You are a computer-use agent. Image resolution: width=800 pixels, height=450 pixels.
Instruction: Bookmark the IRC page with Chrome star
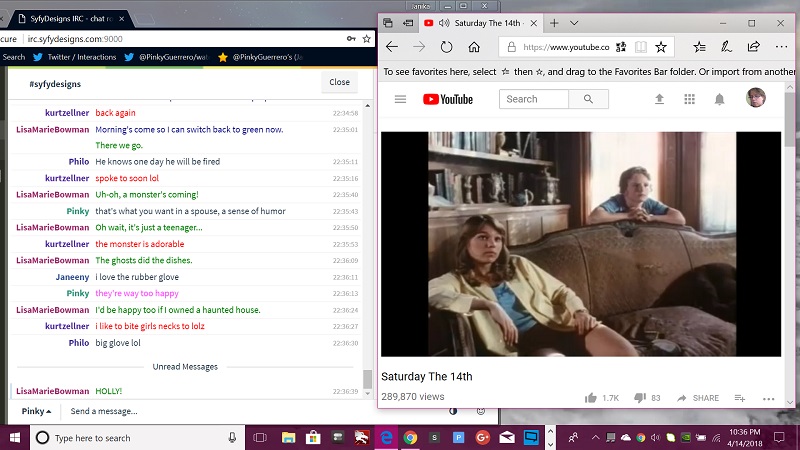[366, 39]
